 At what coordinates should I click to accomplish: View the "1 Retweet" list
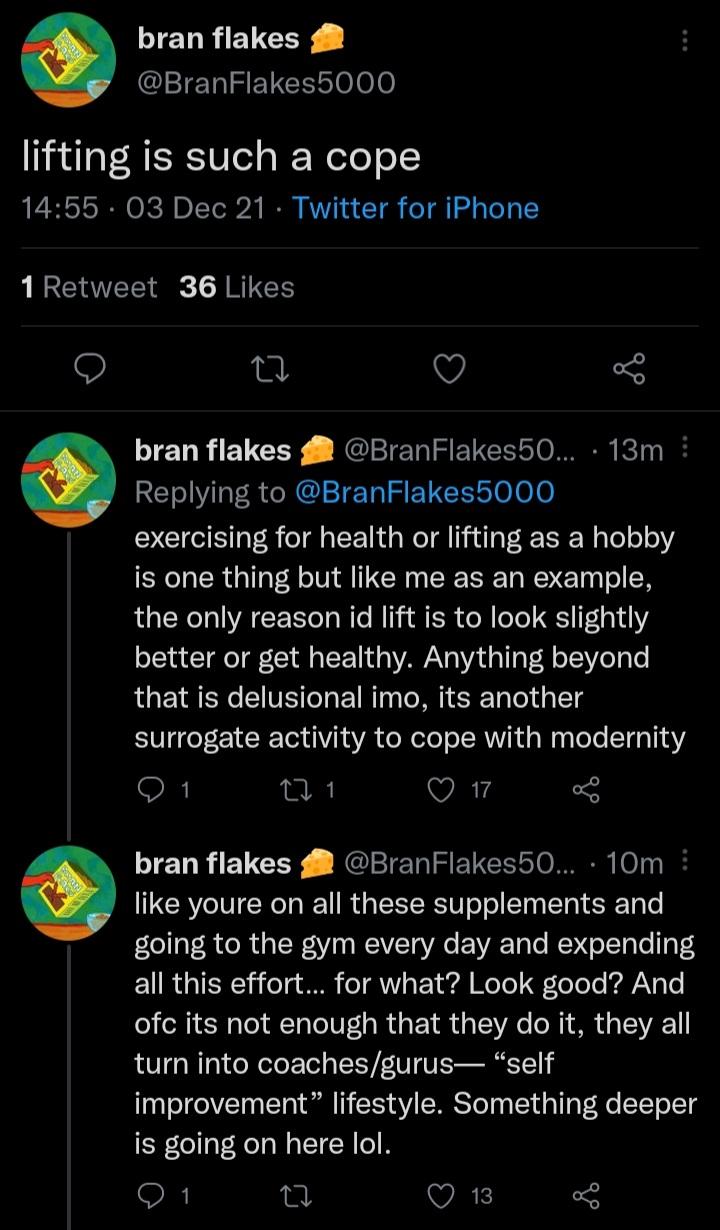click(88, 287)
